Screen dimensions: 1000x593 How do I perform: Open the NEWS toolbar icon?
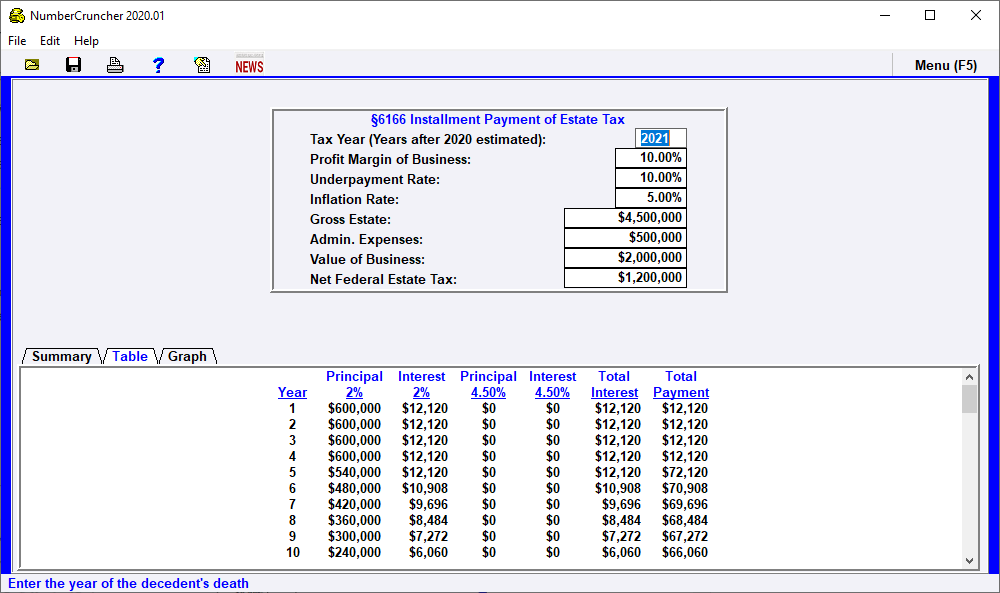tap(249, 64)
